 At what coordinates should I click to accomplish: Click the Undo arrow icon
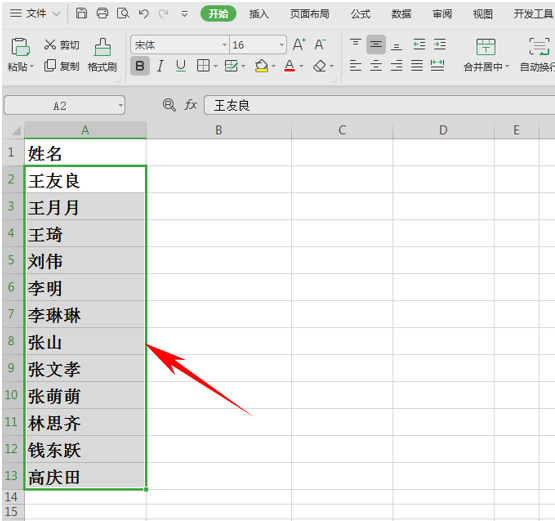tap(143, 14)
